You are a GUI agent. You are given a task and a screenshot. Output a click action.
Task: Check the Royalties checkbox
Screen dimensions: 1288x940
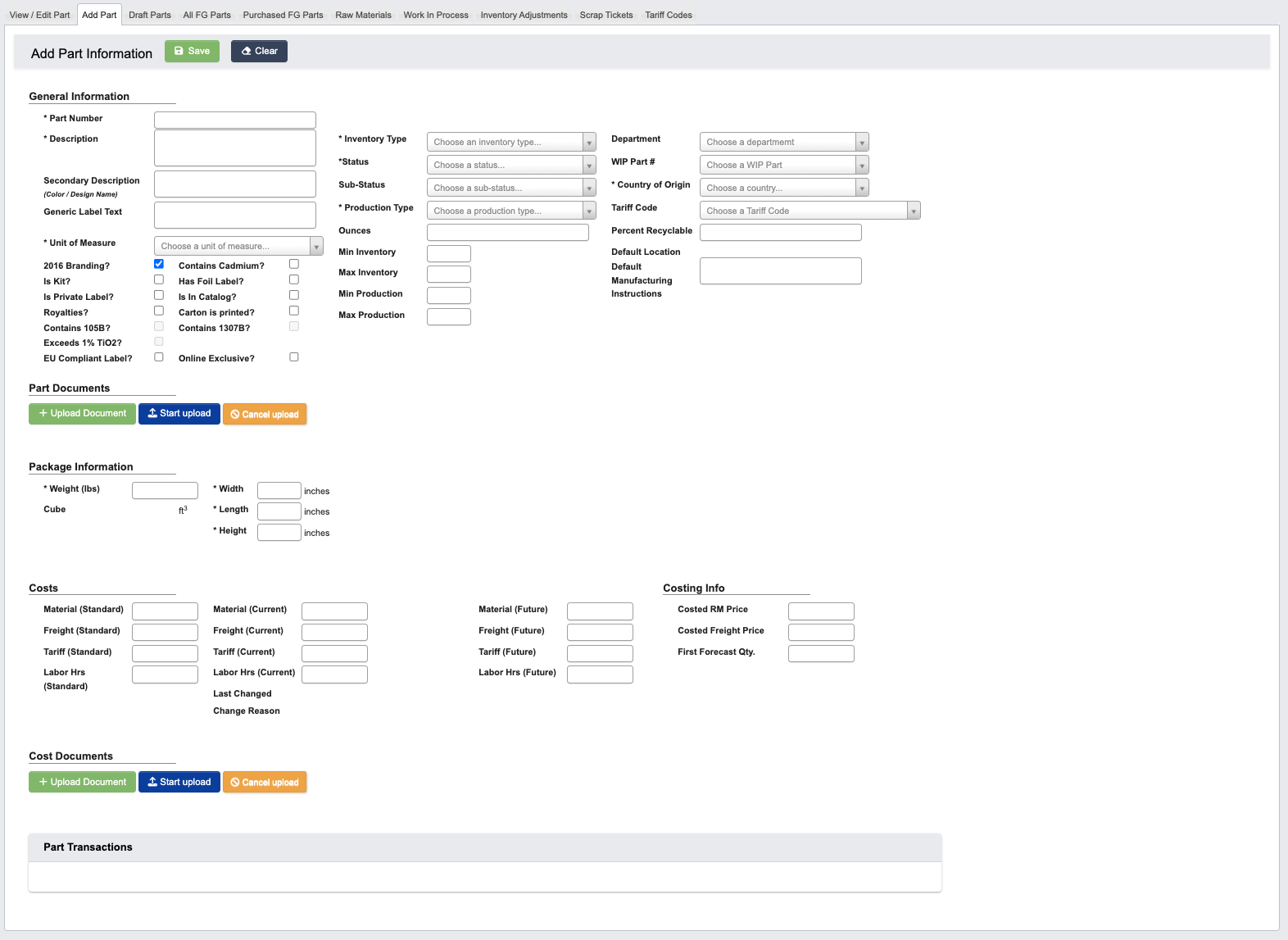point(159,311)
